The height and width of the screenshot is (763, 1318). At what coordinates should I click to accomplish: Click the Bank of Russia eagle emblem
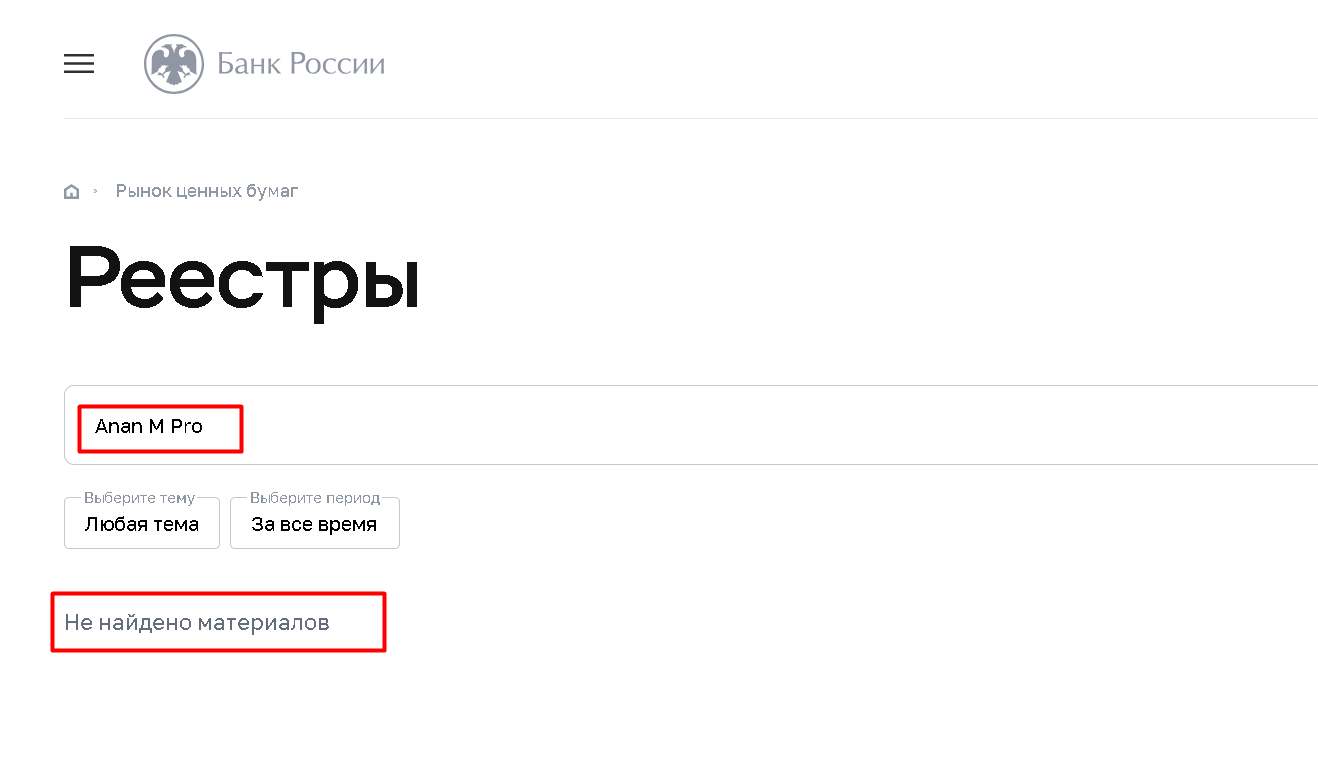(174, 64)
